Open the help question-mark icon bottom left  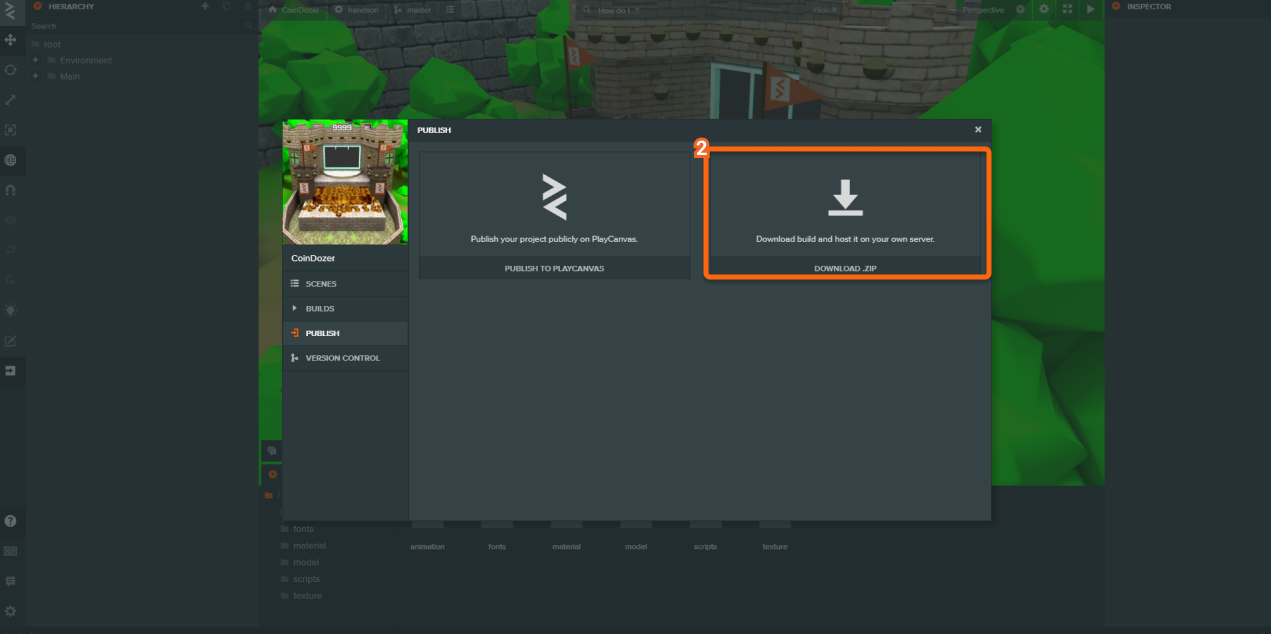pyautogui.click(x=11, y=521)
